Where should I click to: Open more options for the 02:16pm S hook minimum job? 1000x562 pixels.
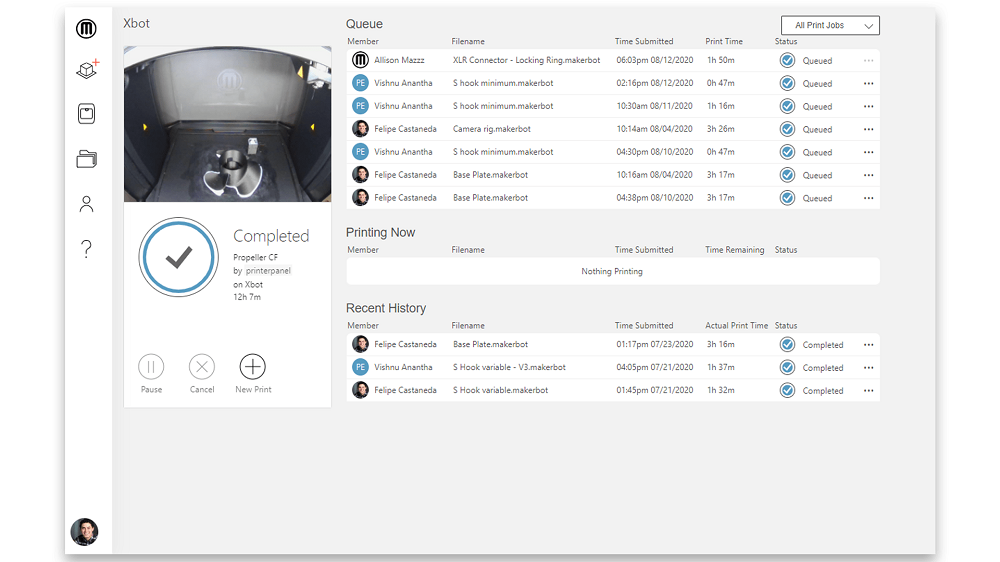click(869, 84)
